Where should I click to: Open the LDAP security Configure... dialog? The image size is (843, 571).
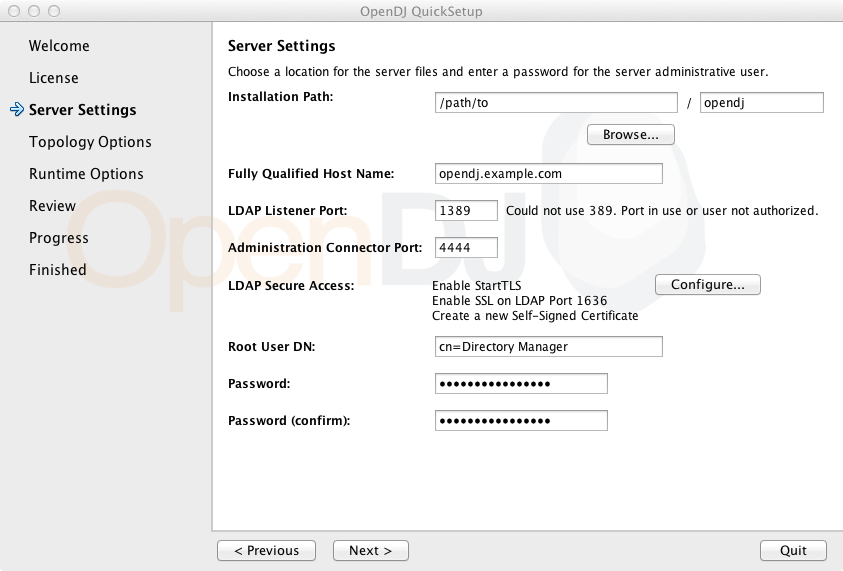[x=708, y=284]
